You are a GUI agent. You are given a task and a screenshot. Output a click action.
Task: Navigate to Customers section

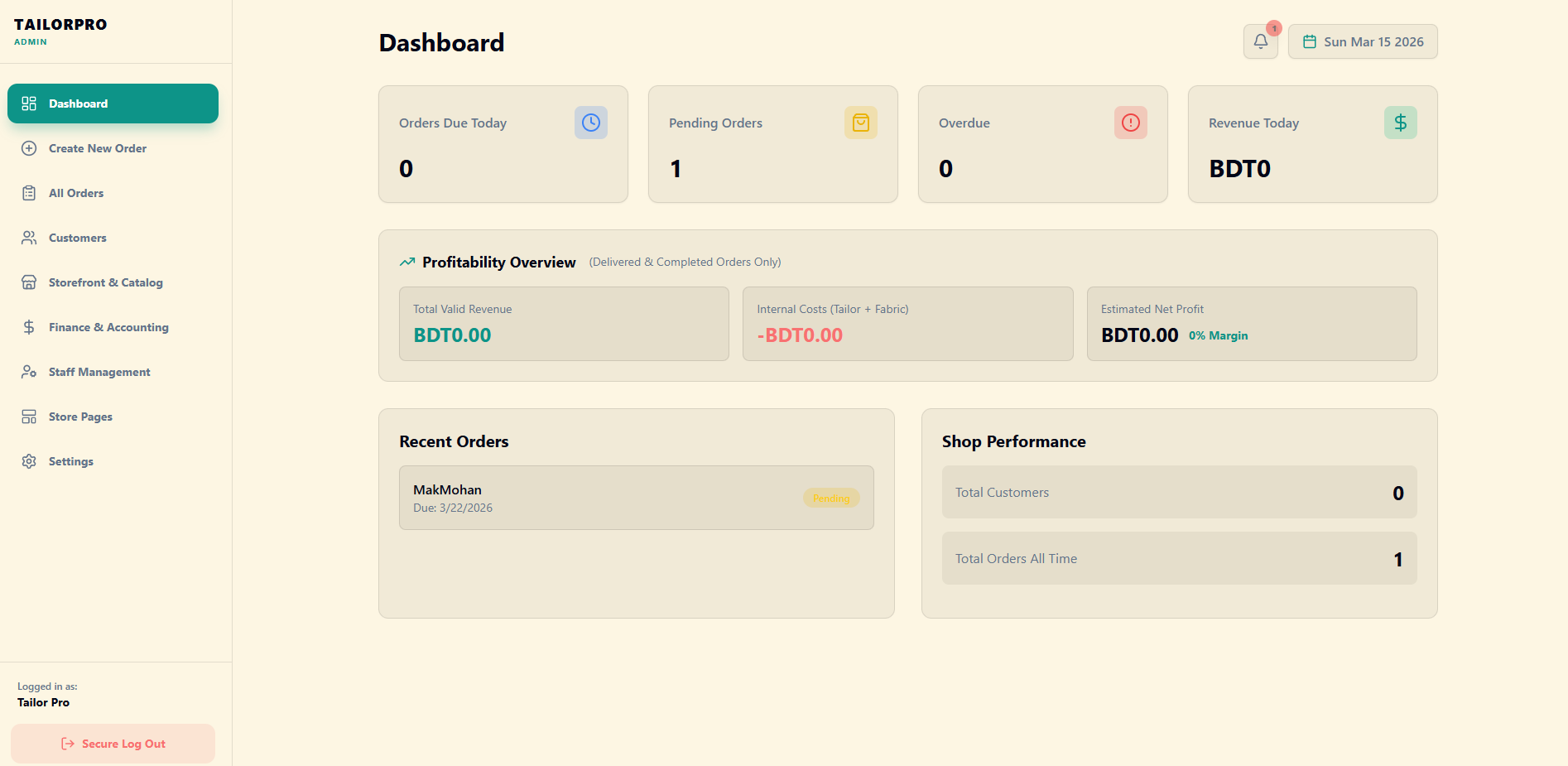coord(77,238)
